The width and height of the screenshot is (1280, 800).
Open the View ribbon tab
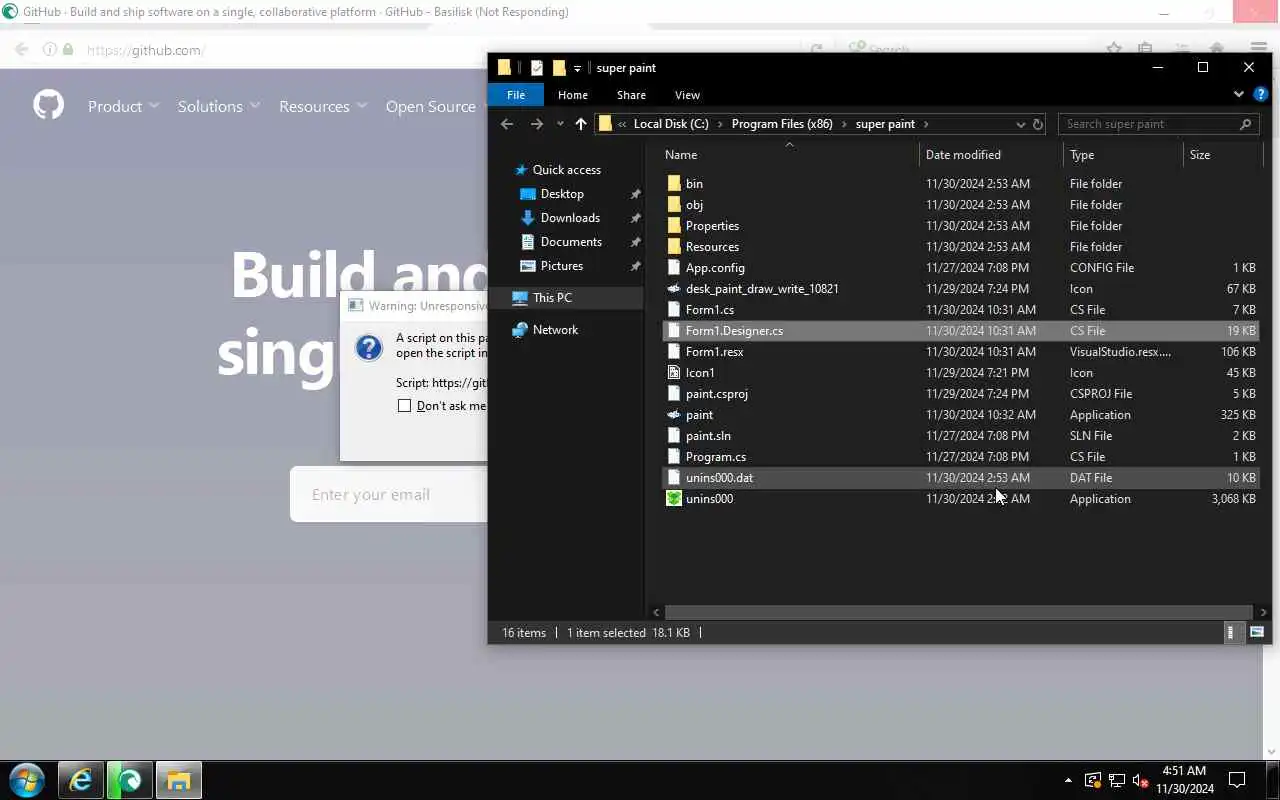(687, 95)
